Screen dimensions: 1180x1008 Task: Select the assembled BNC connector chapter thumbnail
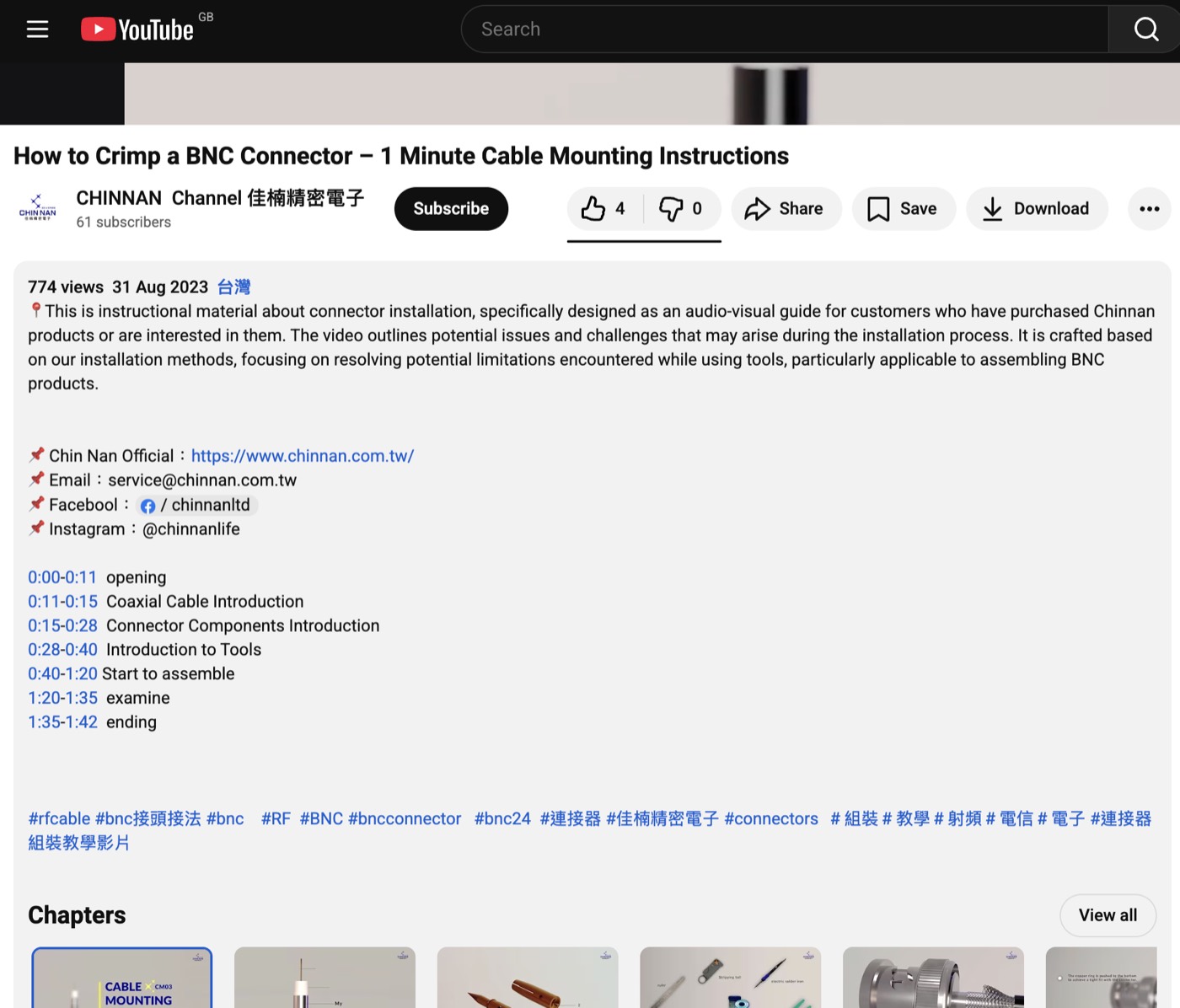[x=933, y=978]
